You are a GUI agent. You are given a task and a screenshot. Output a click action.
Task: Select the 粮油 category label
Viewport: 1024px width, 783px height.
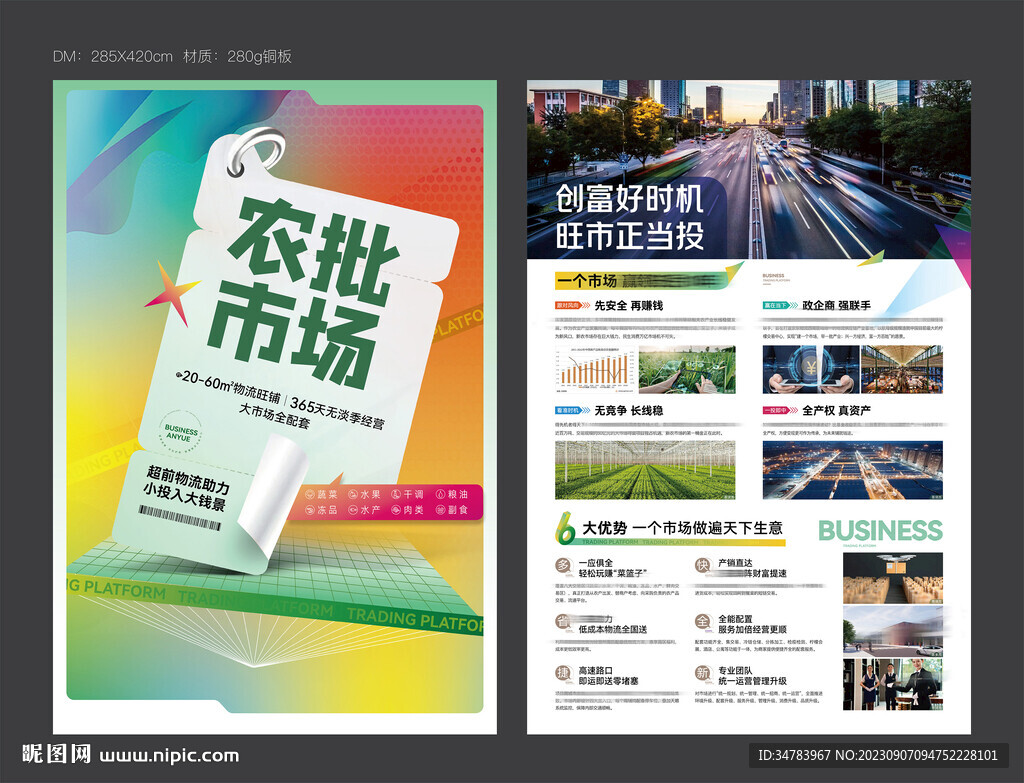click(x=456, y=494)
